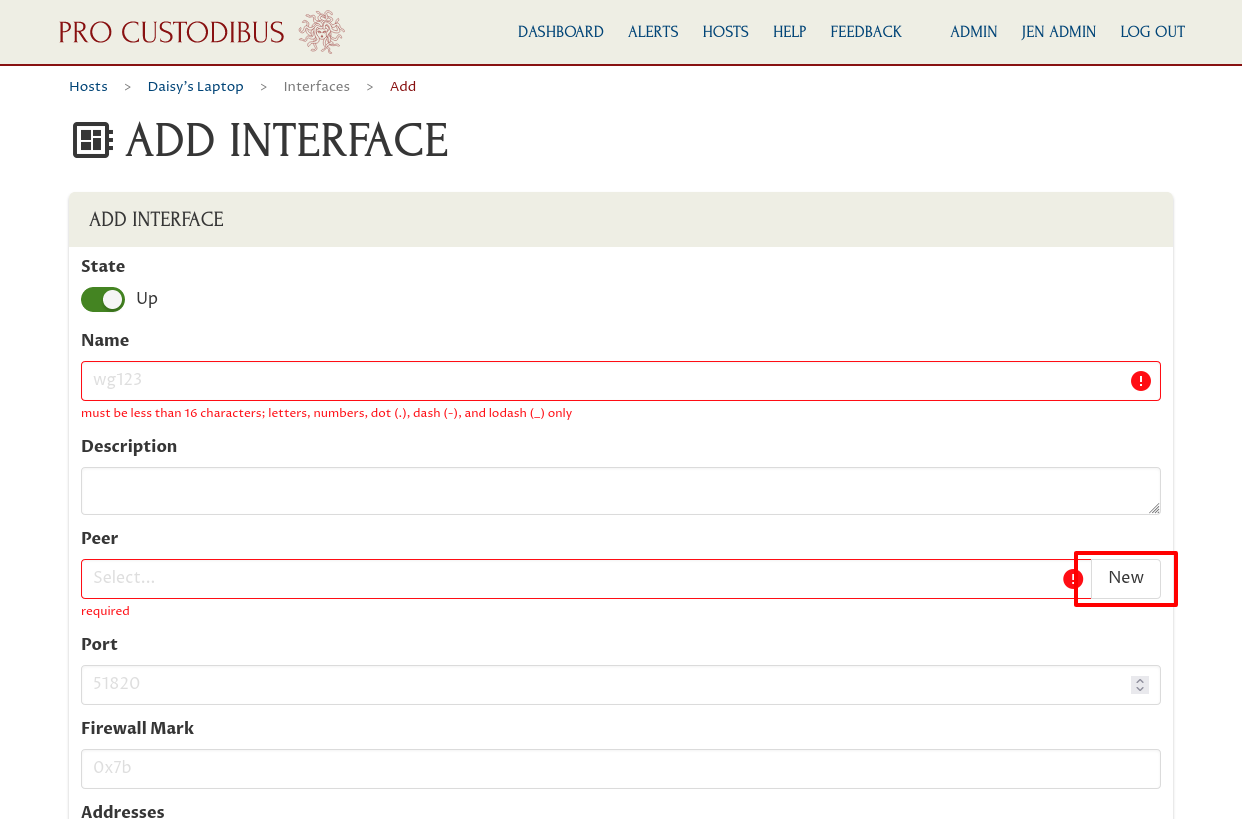
Task: Click the Interfaces breadcrumb text
Action: [x=317, y=87]
